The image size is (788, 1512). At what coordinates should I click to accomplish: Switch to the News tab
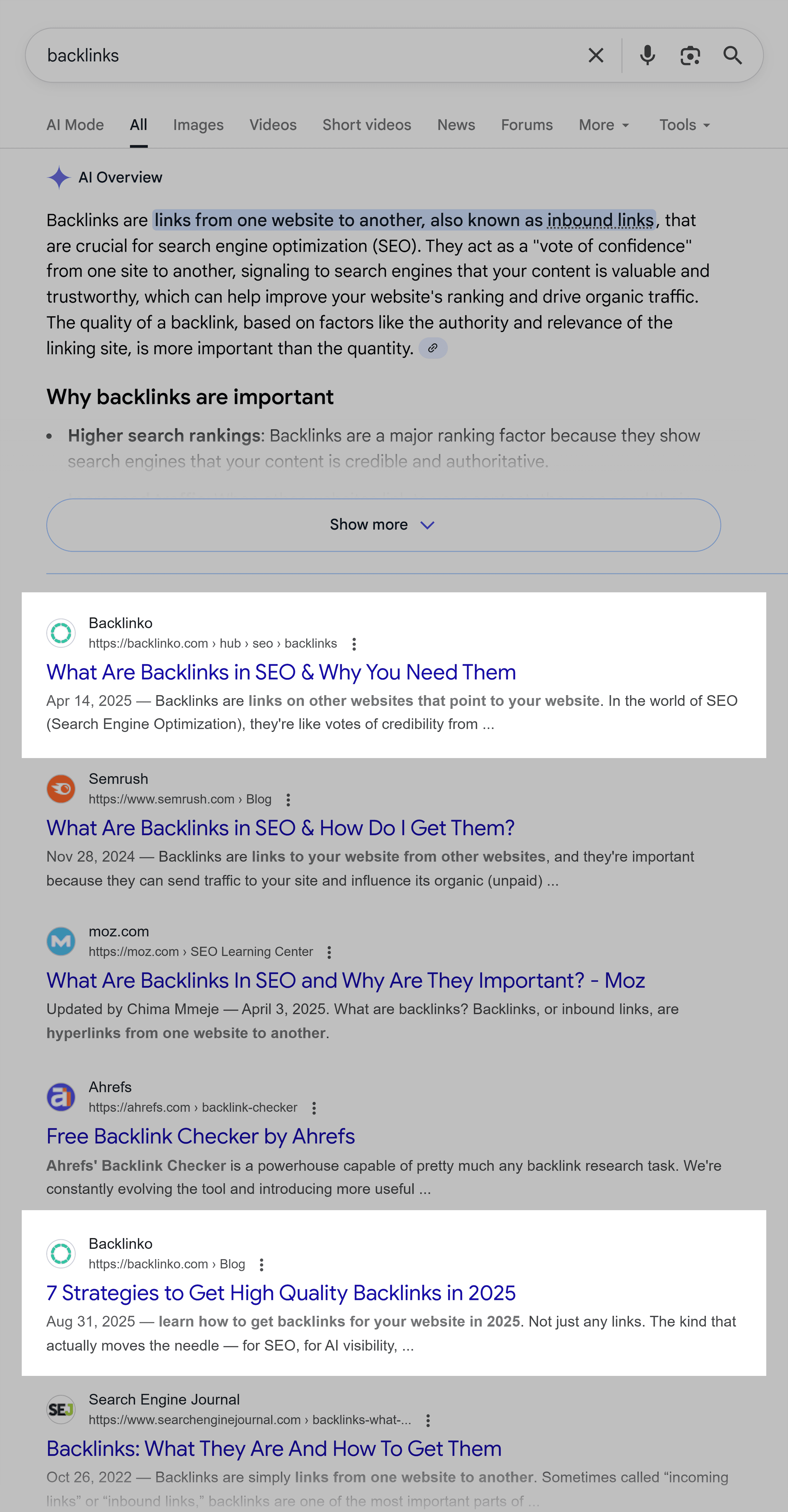click(x=456, y=124)
